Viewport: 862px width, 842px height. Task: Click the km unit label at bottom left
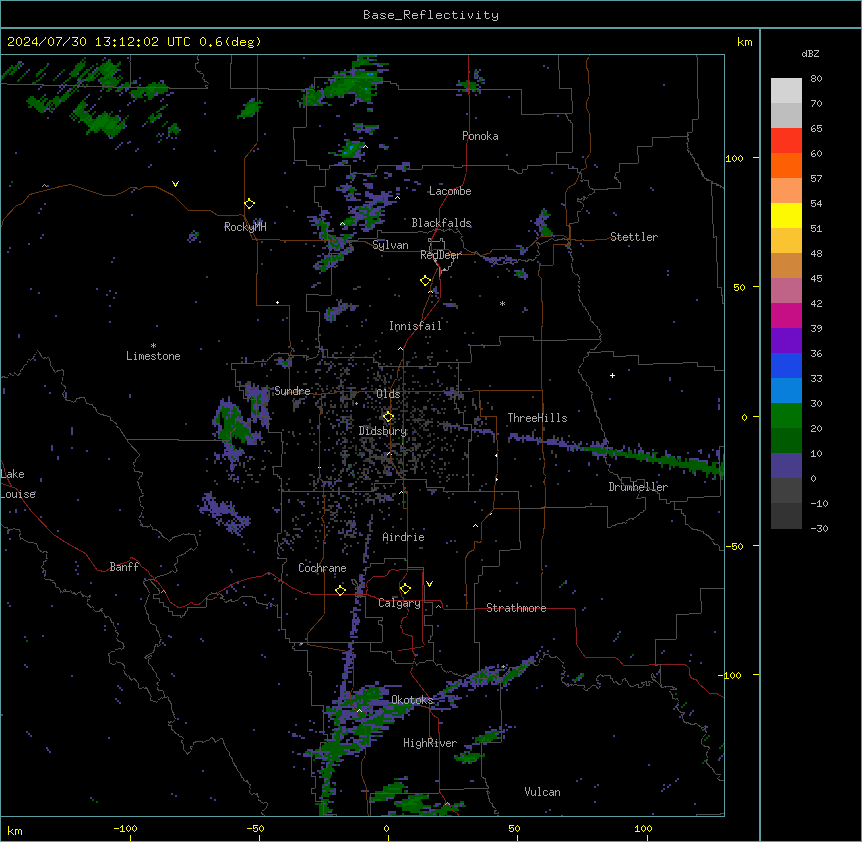click(x=15, y=830)
